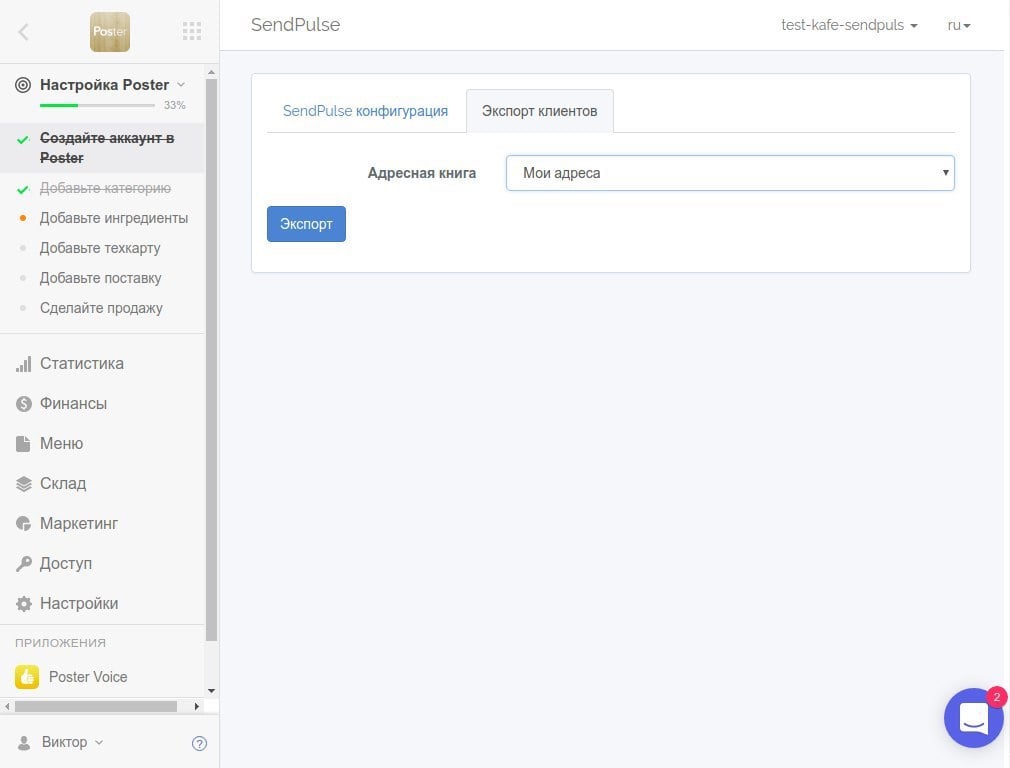The width and height of the screenshot is (1010, 768).
Task: Click the Настройка Poster progress bar
Action: [x=97, y=105]
